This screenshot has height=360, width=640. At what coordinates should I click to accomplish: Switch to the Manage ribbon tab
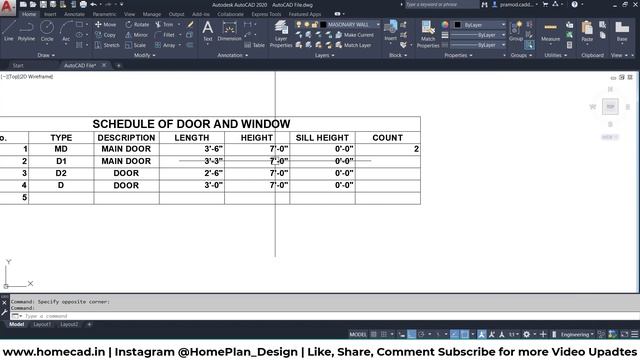click(152, 14)
